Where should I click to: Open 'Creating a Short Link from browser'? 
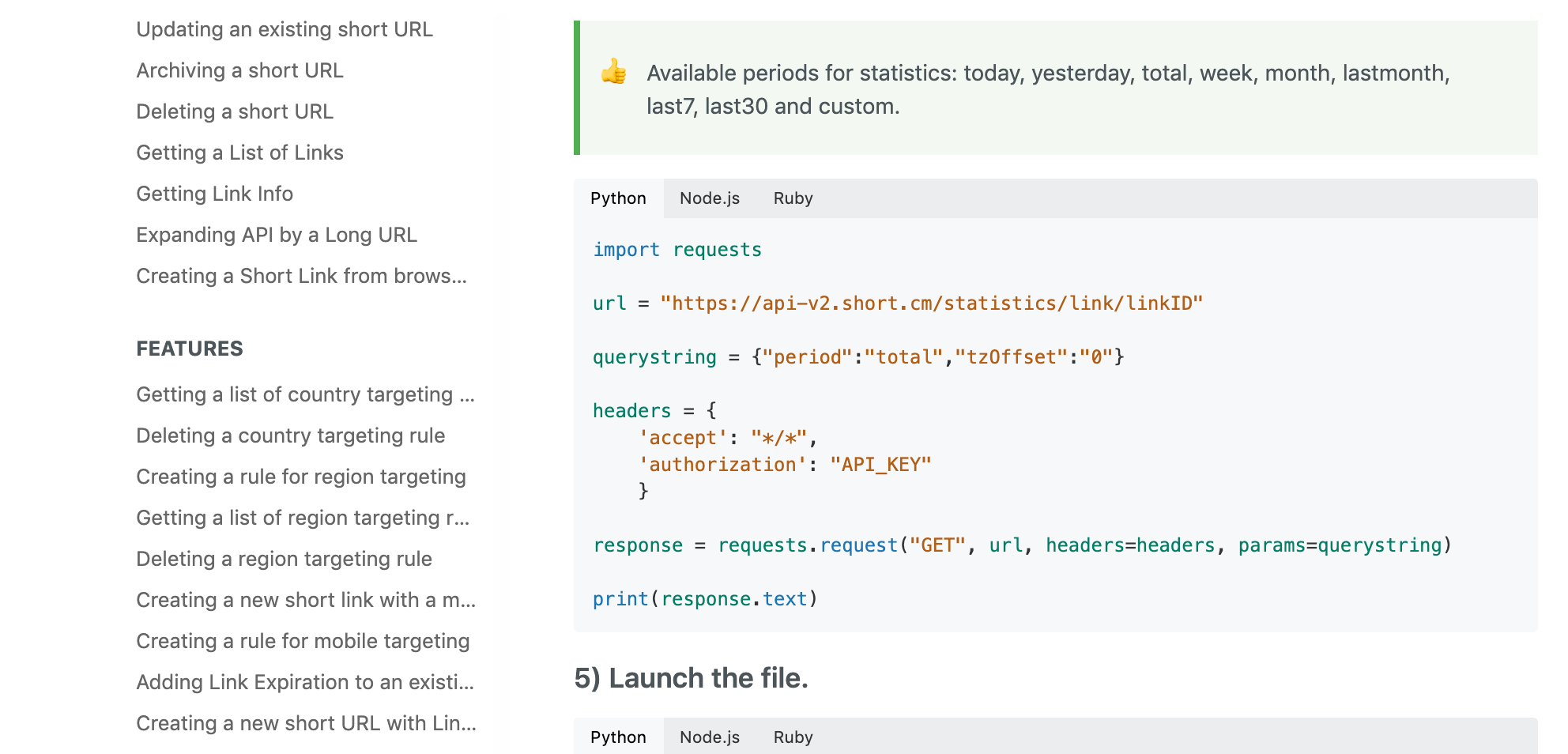point(302,276)
